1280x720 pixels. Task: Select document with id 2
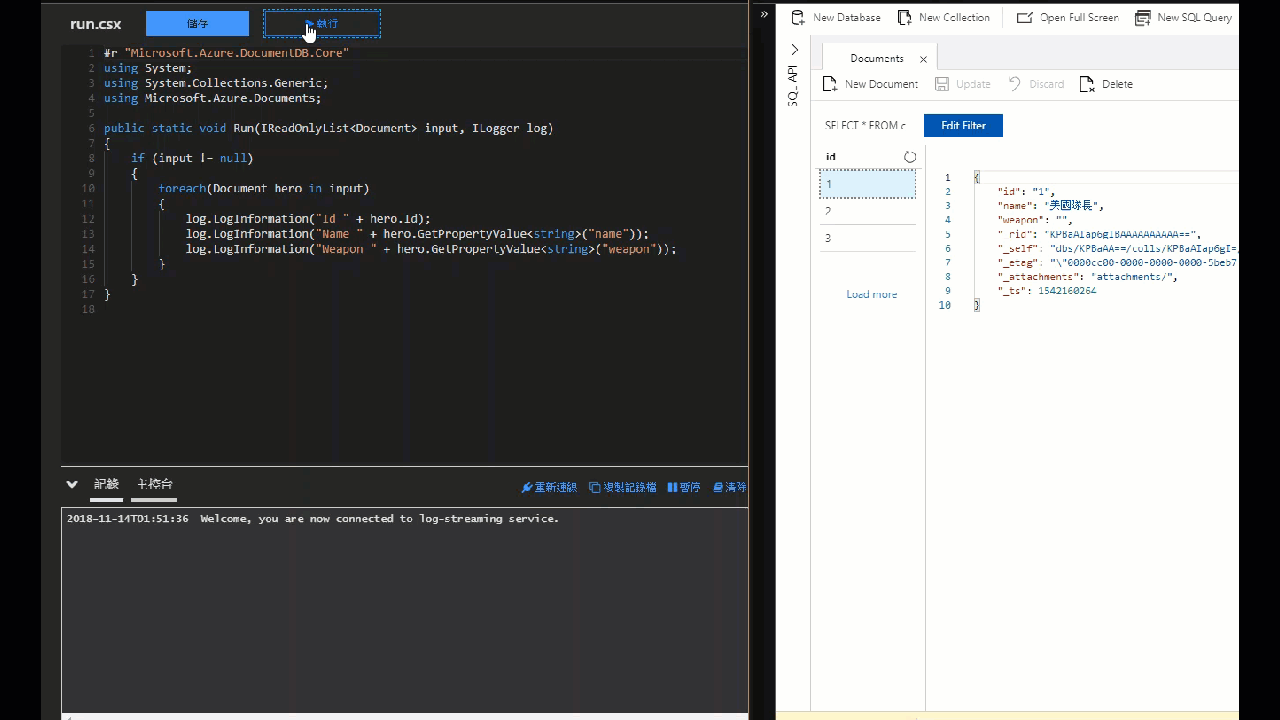(867, 211)
